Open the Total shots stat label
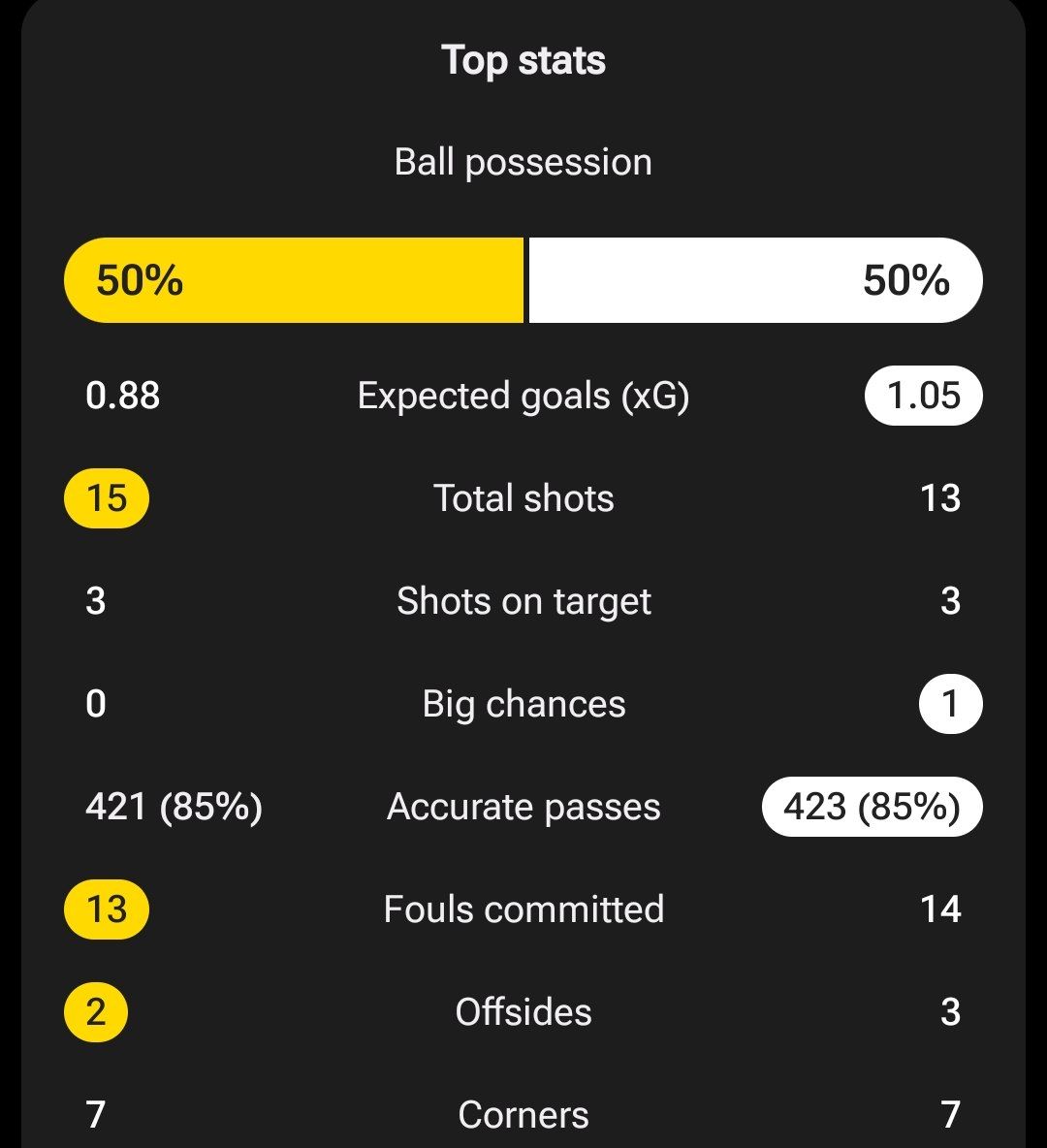1047x1148 pixels. [x=523, y=498]
